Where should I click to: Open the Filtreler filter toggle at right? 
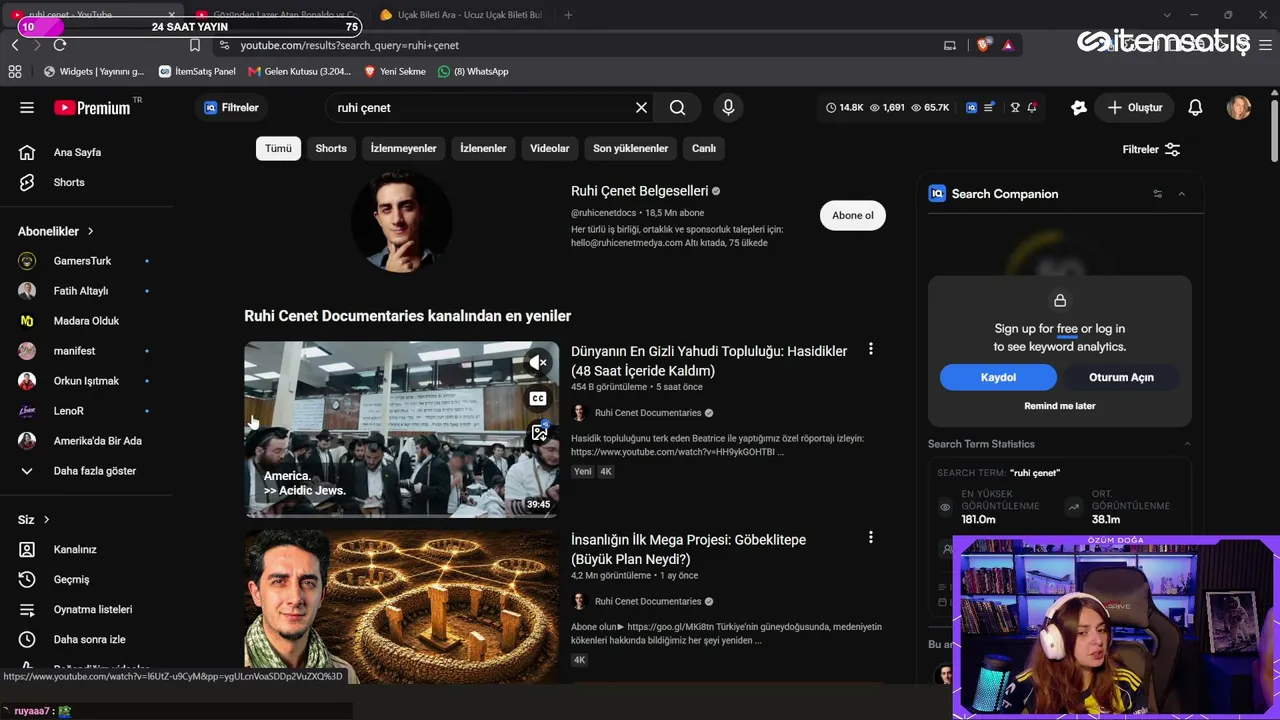[1151, 149]
